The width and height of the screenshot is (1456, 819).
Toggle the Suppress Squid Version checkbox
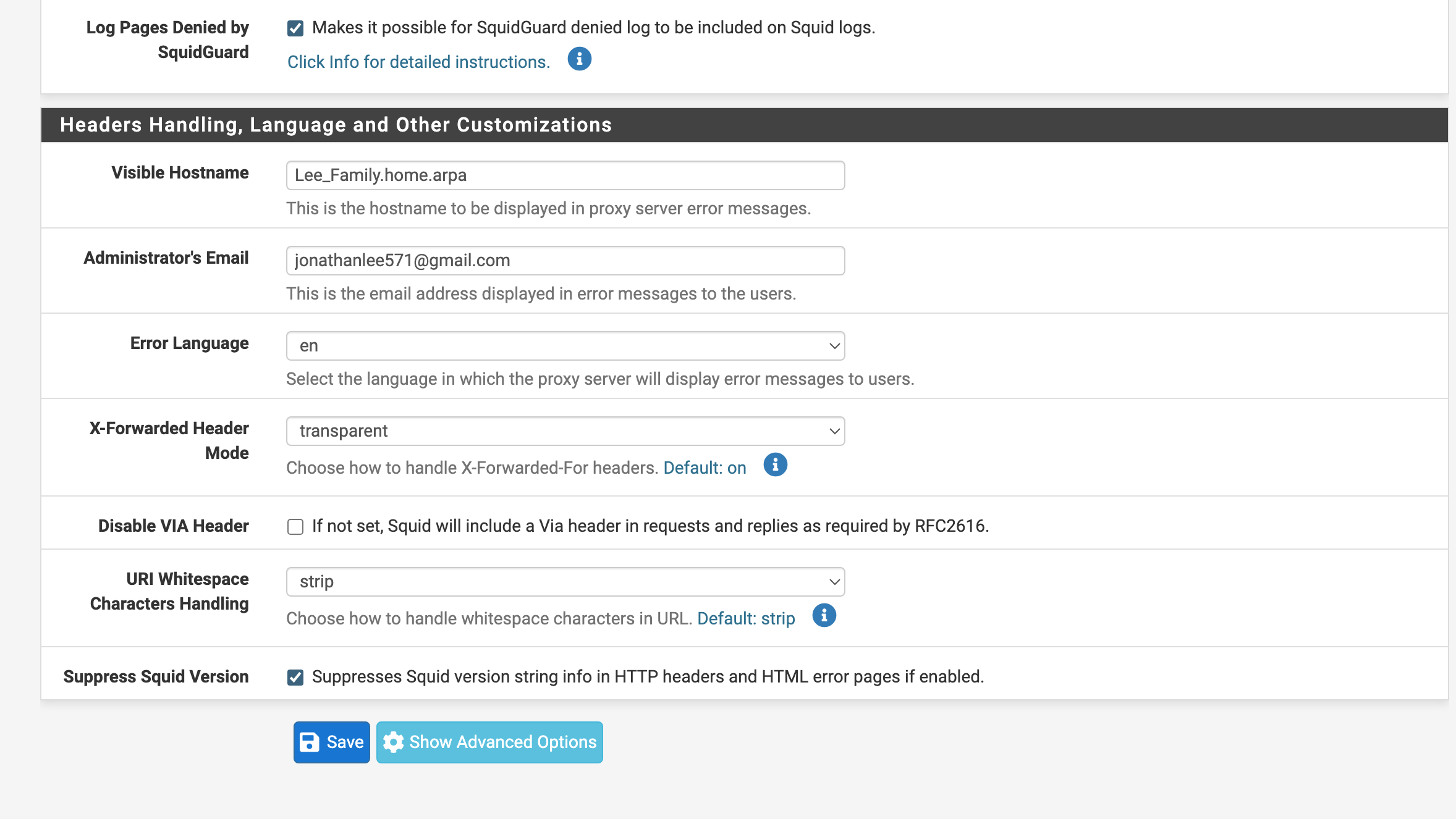[295, 678]
